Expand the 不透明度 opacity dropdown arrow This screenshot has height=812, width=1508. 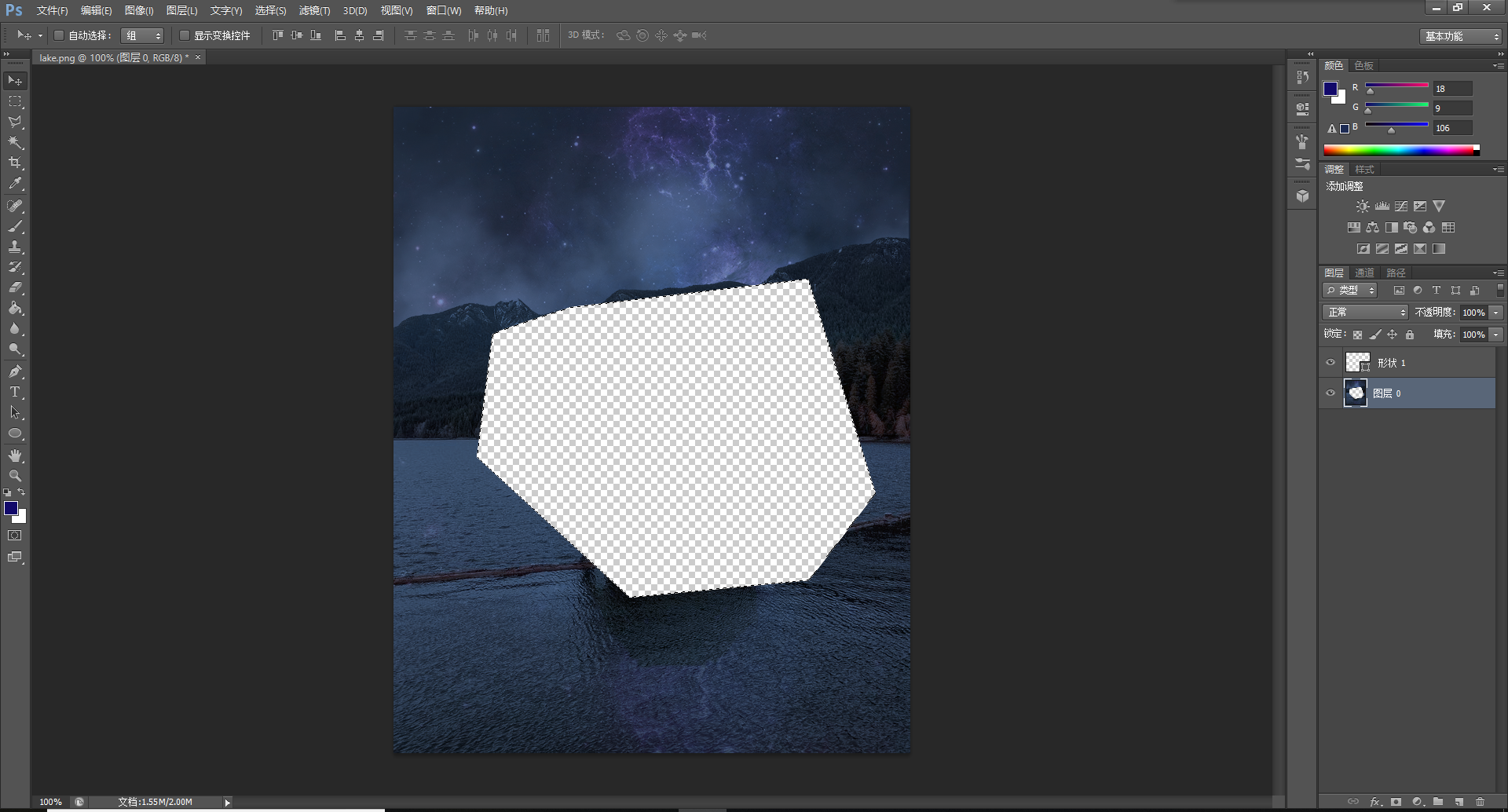1496,313
